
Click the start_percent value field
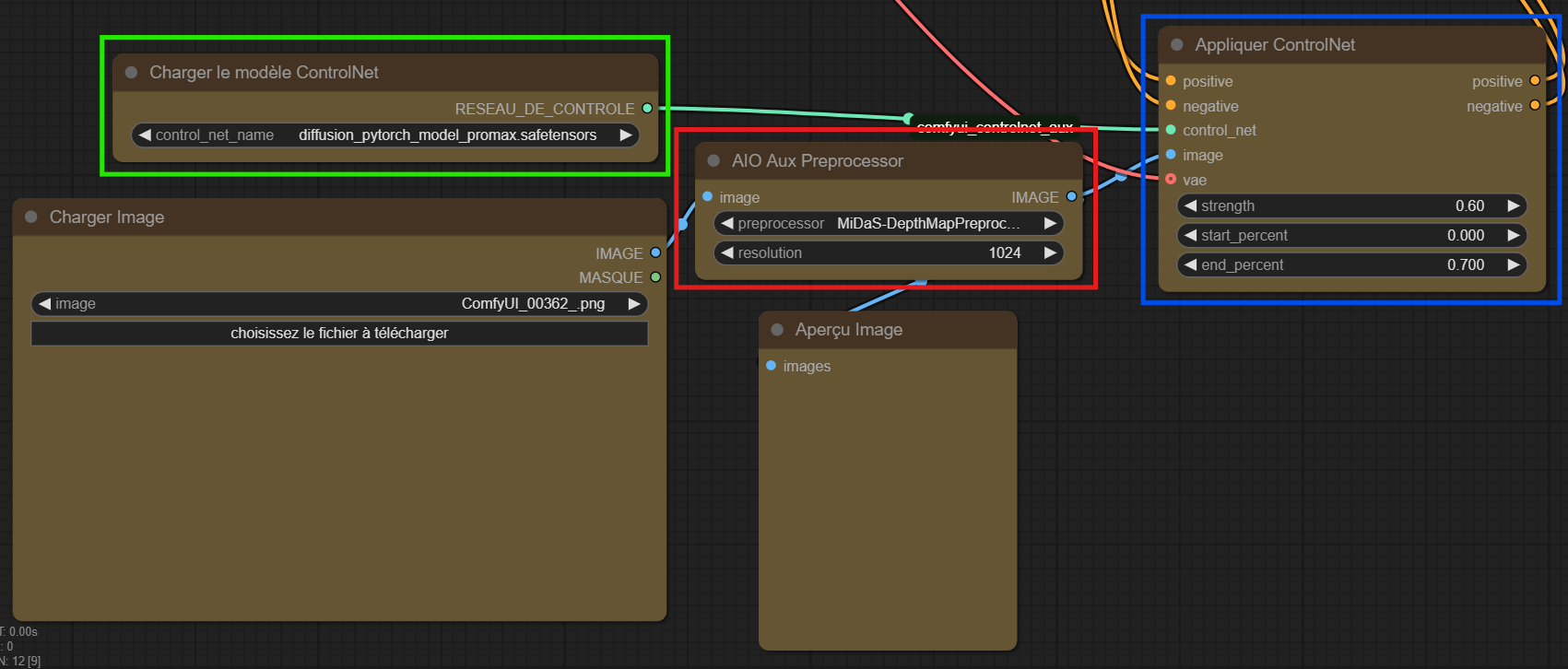tap(1351, 236)
